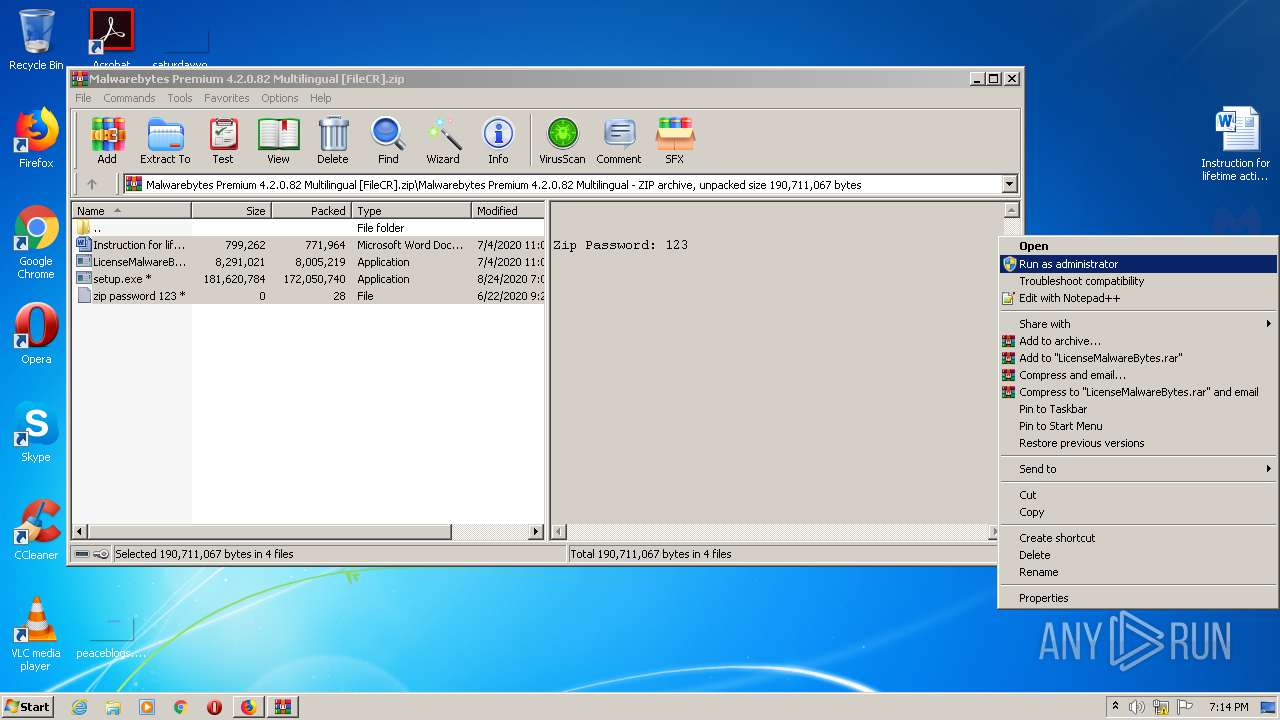The height and width of the screenshot is (720, 1280).
Task: Show archive Info icon
Action: tap(498, 141)
